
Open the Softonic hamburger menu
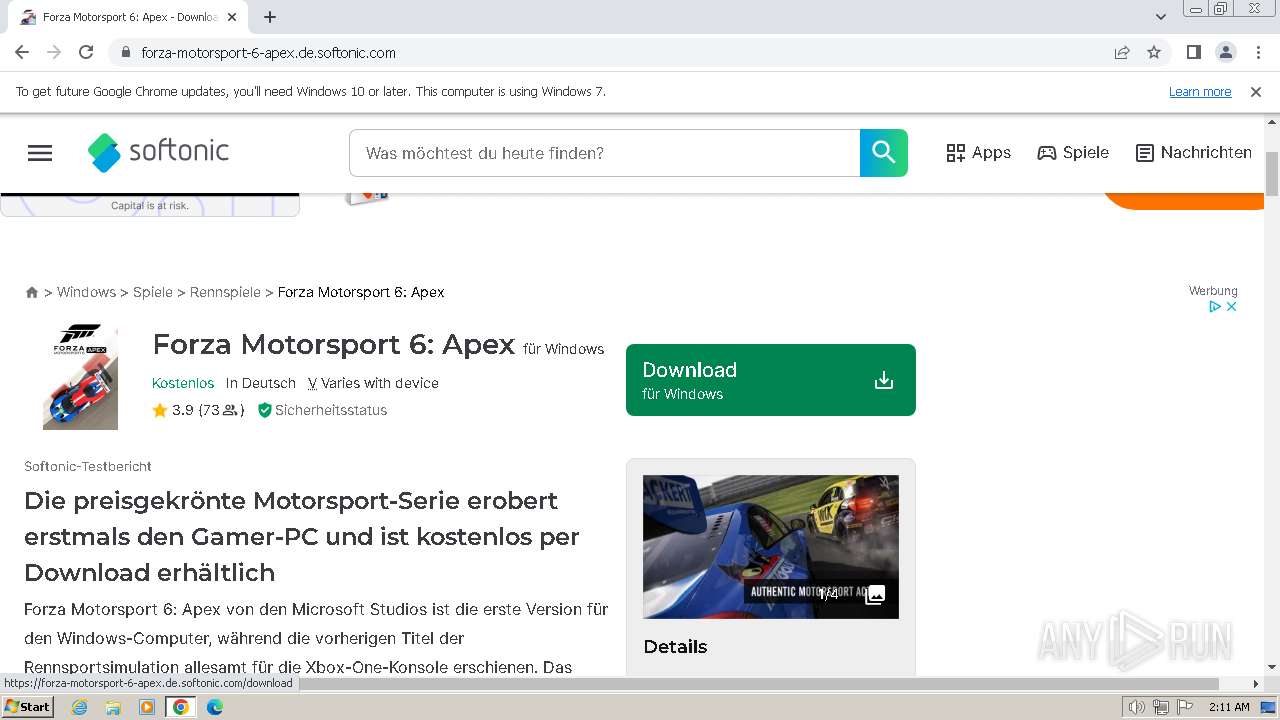click(x=40, y=153)
